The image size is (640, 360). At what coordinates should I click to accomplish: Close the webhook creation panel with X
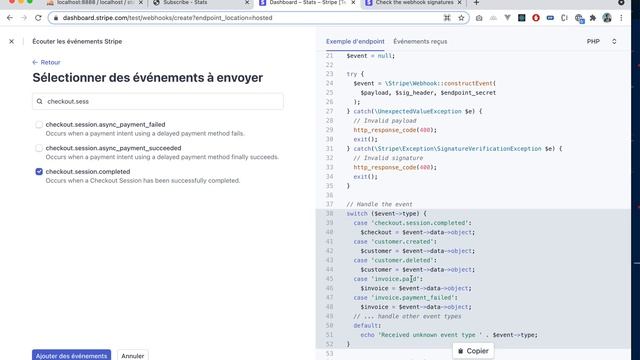pos(11,42)
